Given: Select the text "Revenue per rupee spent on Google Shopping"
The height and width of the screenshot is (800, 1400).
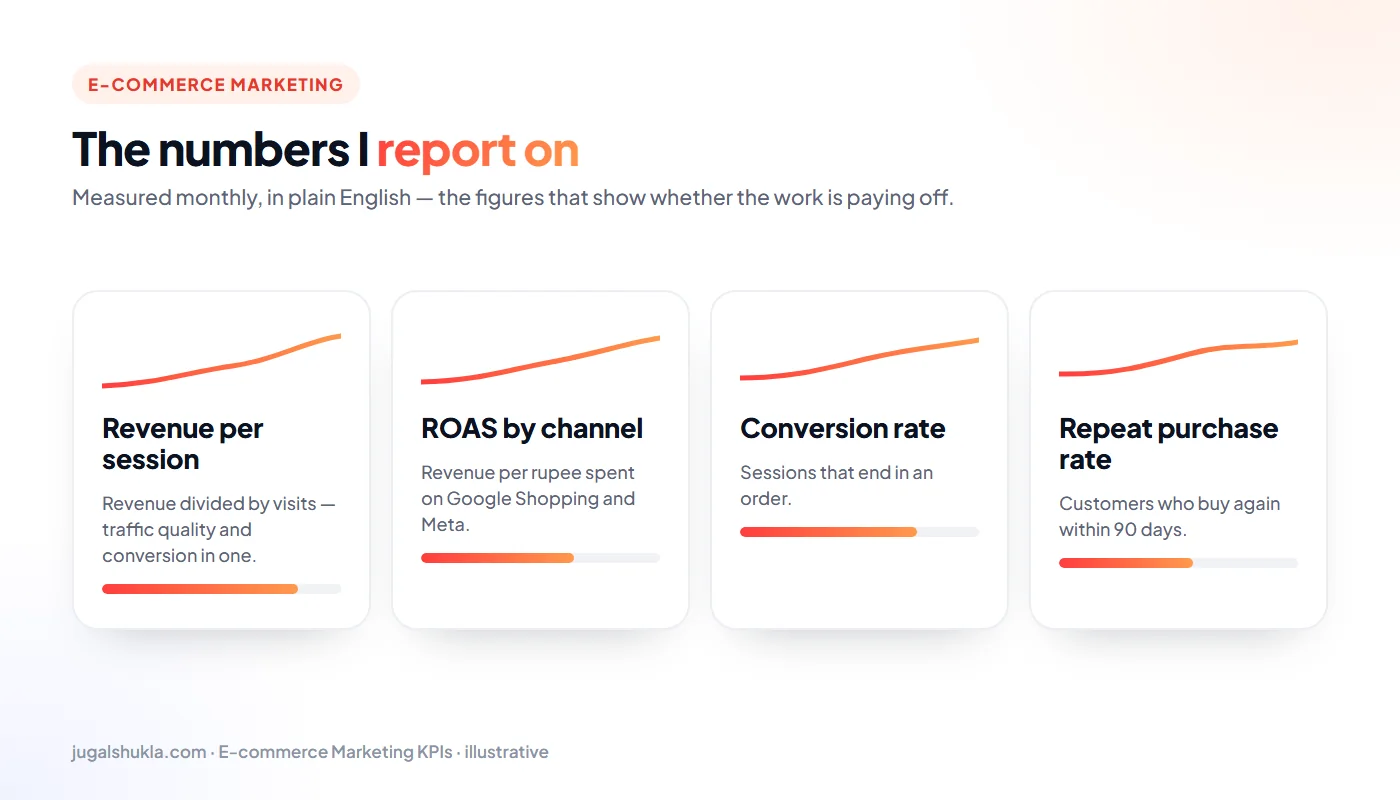Looking at the screenshot, I should [x=528, y=485].
